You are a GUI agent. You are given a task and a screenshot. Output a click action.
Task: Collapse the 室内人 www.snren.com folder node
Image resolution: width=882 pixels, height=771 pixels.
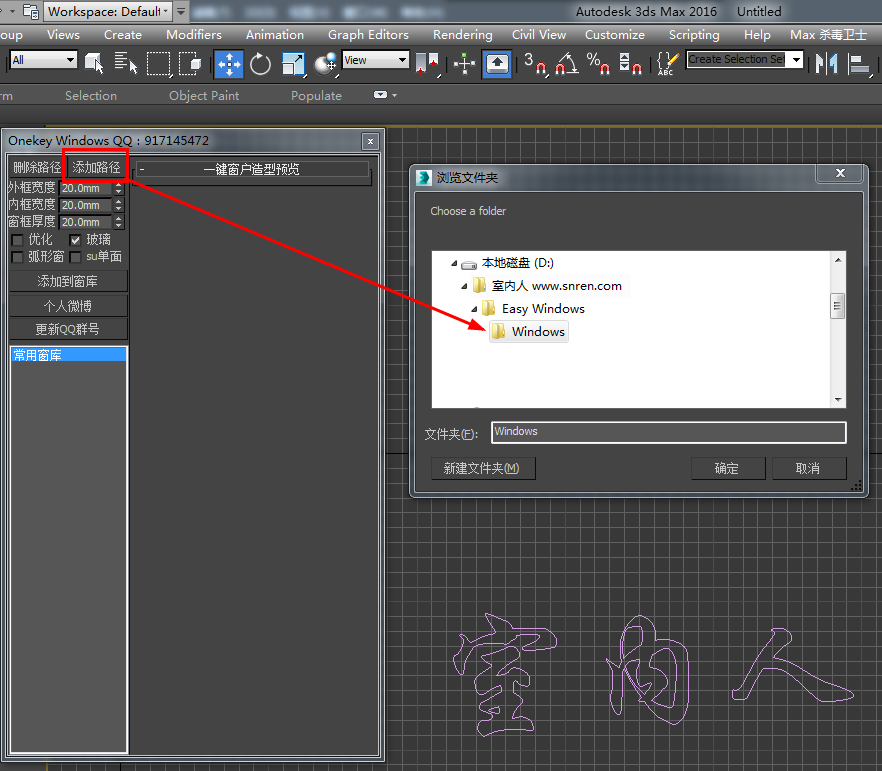(464, 286)
